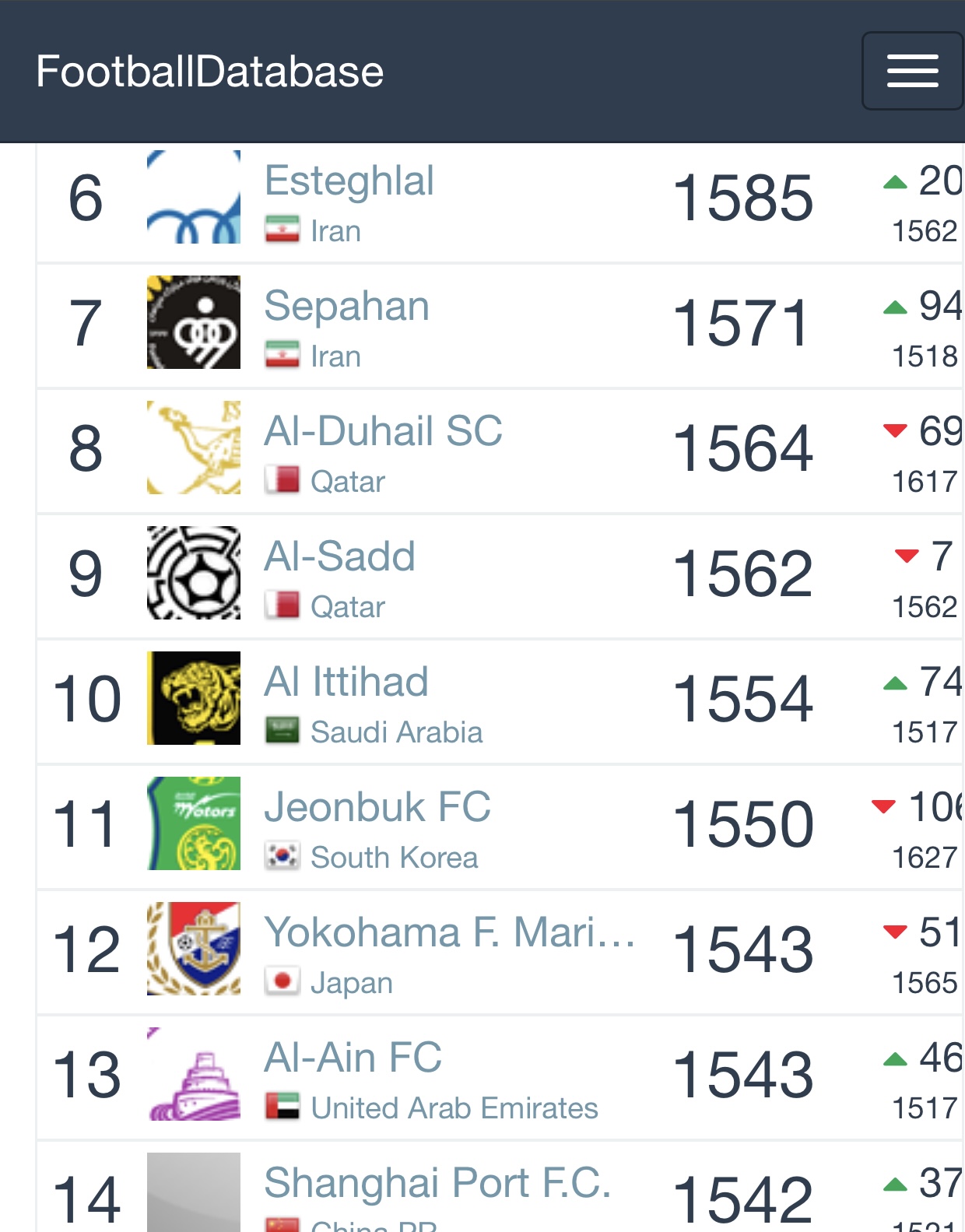
Task: Click the Sepahan club crest
Action: pos(194,322)
